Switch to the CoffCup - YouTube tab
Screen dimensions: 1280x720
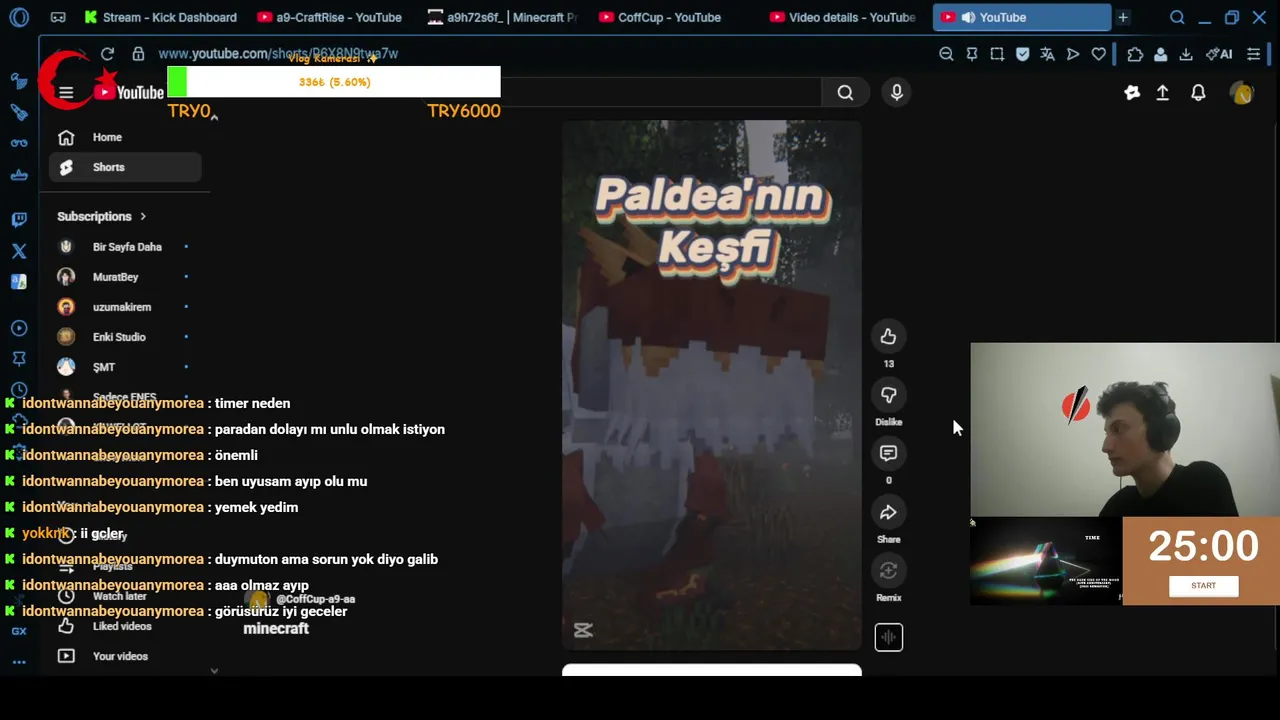click(x=673, y=17)
